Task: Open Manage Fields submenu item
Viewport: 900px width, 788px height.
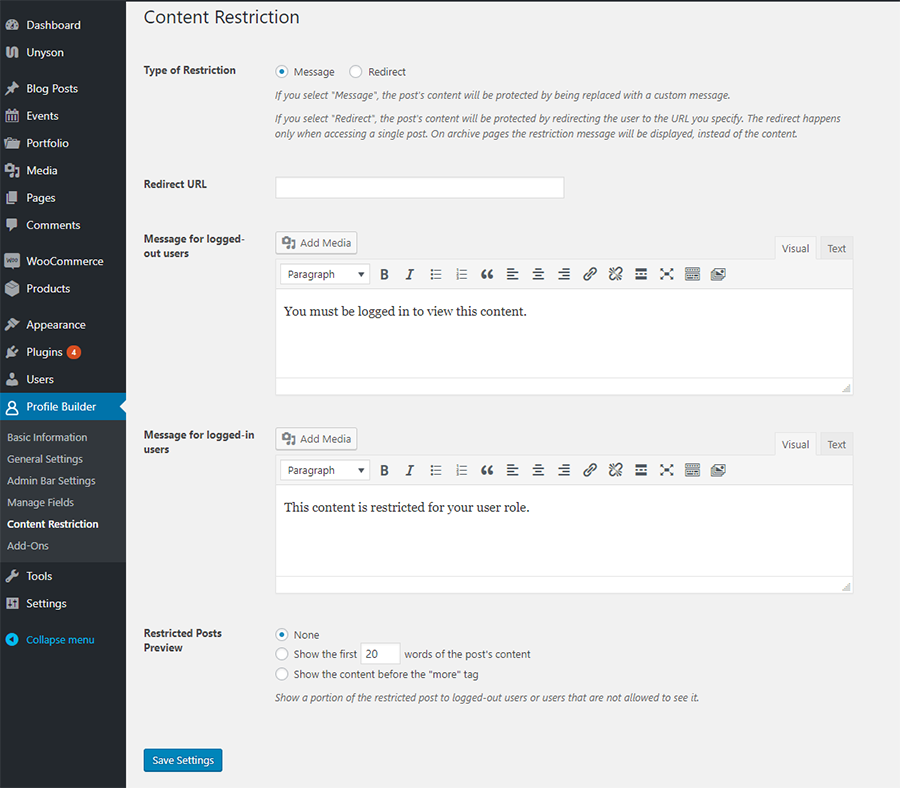Action: [x=41, y=502]
